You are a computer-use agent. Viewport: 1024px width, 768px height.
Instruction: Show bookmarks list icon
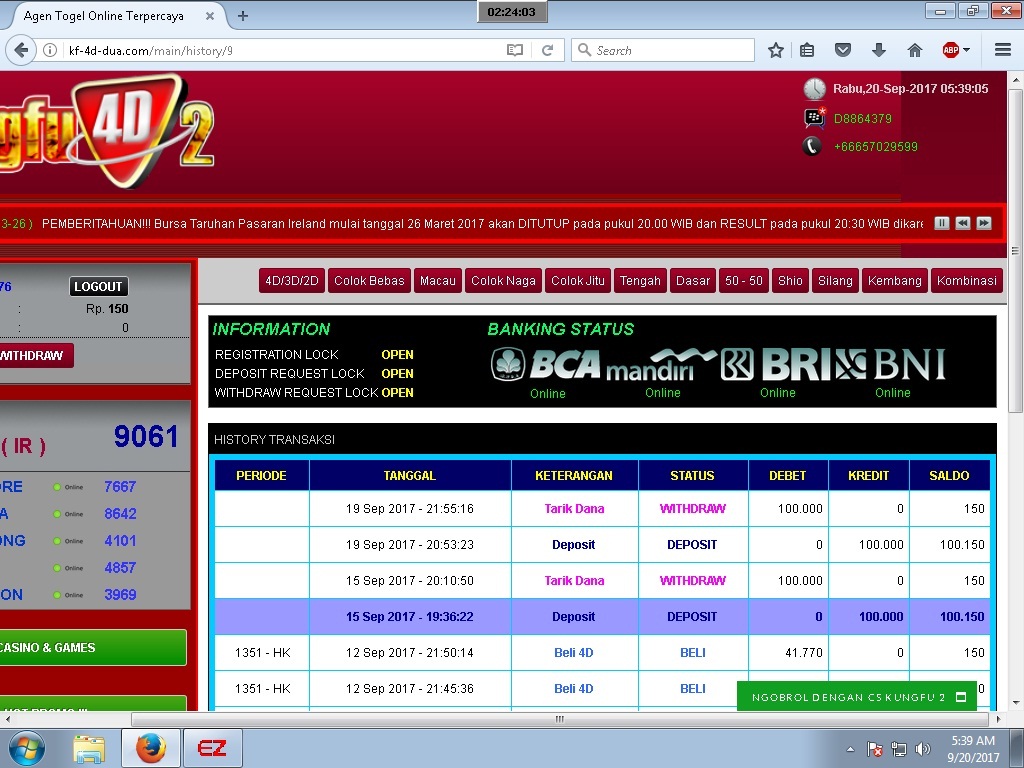click(x=808, y=50)
